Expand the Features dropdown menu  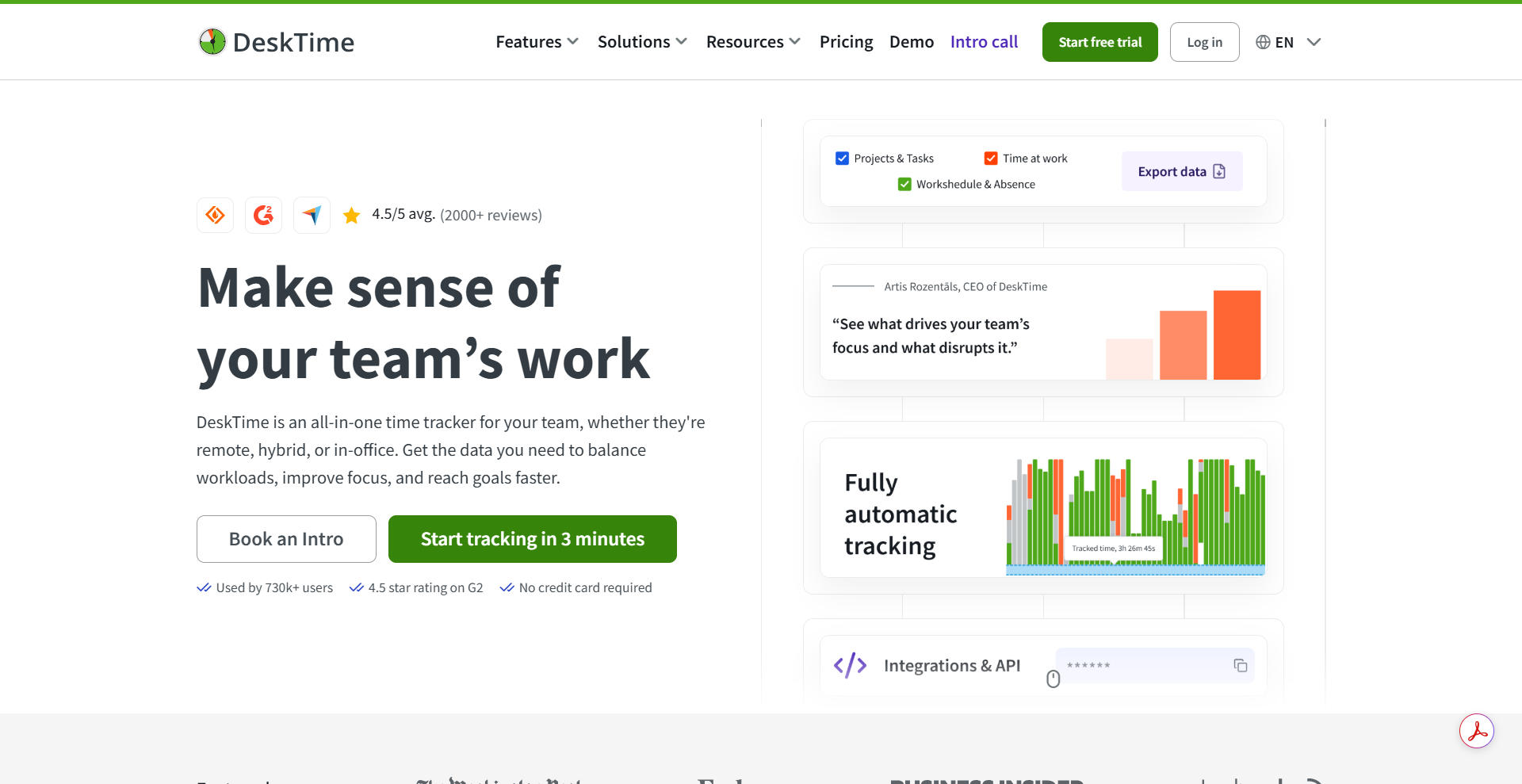click(x=537, y=42)
